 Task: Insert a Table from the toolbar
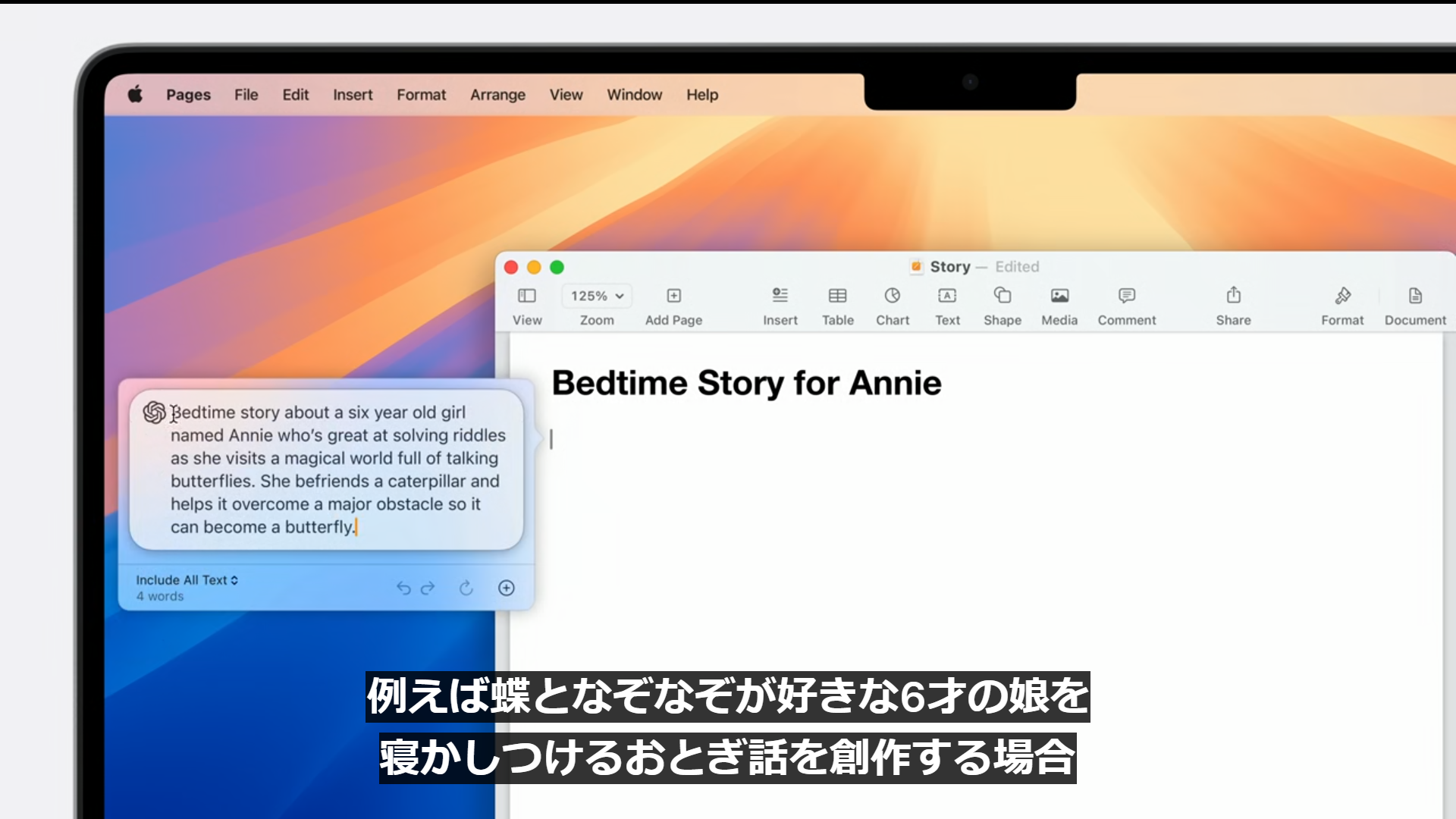pyautogui.click(x=837, y=296)
